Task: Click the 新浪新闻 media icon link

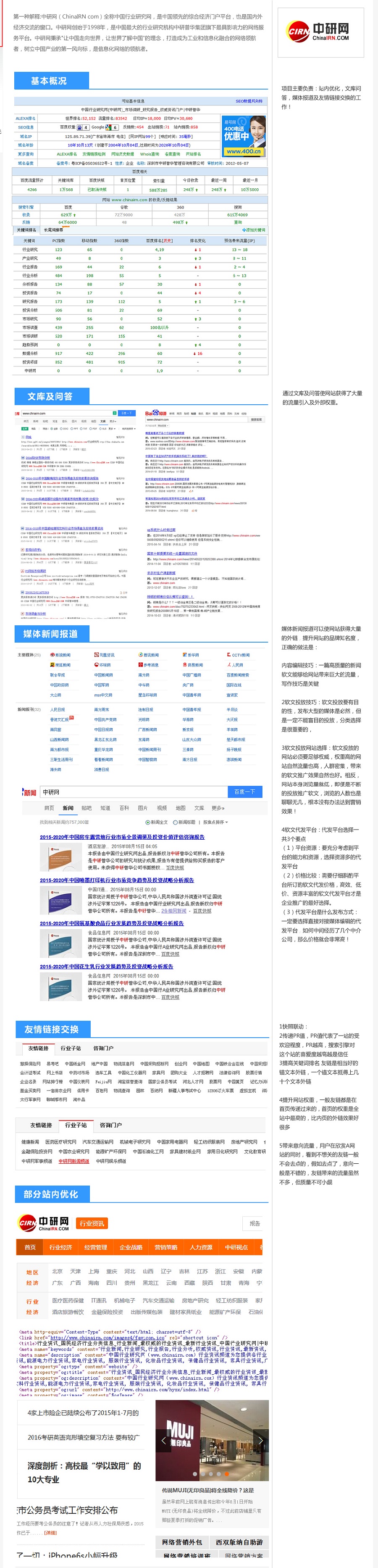Action: coord(61,655)
